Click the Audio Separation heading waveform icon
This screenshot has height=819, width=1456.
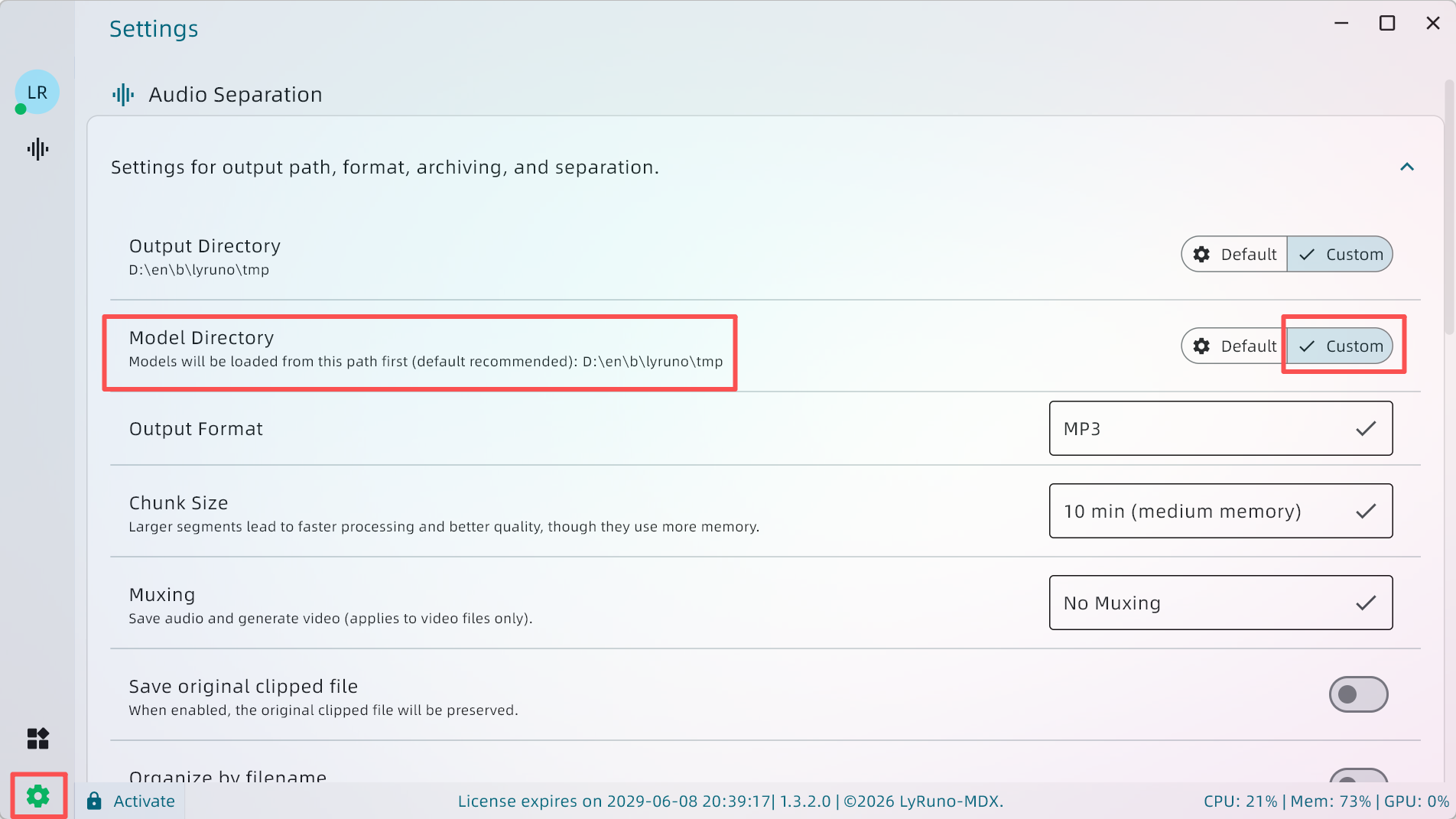[123, 95]
